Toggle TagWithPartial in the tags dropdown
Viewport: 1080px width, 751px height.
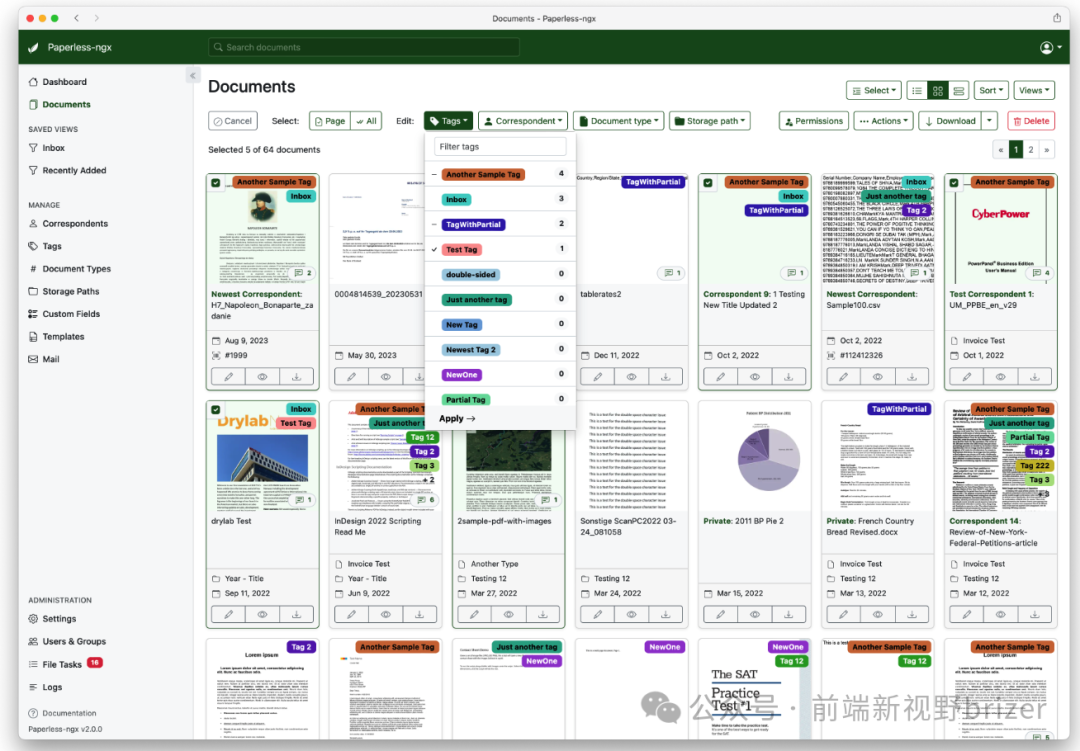pos(500,224)
